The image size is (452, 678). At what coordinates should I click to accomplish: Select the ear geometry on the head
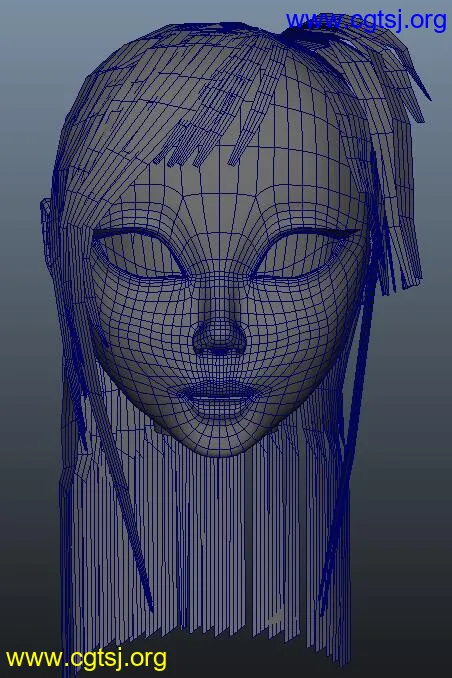[48, 233]
